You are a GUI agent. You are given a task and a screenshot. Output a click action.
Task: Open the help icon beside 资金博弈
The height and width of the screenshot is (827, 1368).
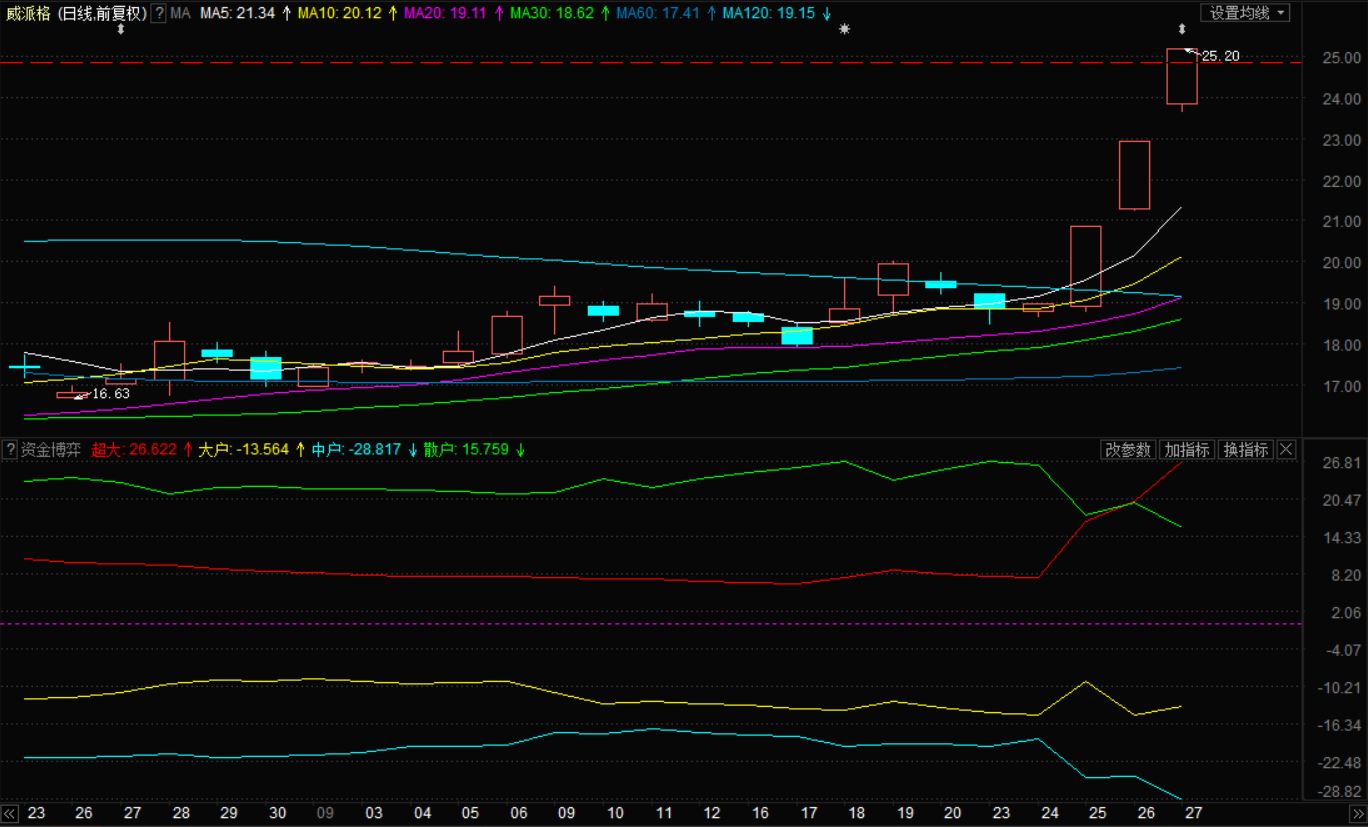point(11,450)
